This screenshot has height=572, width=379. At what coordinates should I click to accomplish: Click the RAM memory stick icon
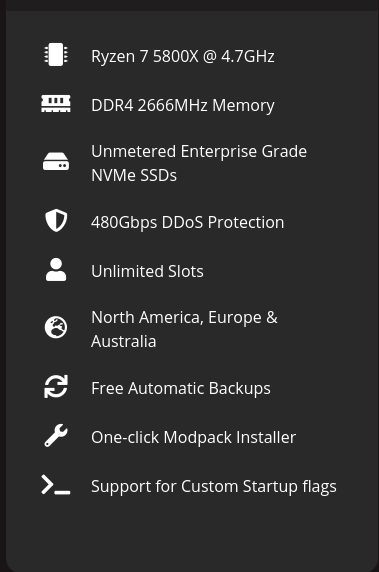coord(56,104)
